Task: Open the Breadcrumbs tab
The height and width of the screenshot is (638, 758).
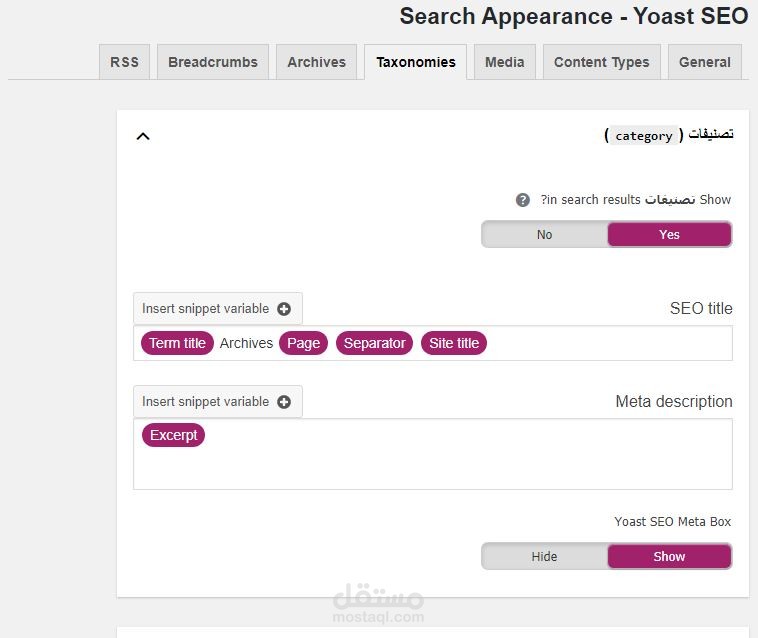Action: click(x=213, y=62)
